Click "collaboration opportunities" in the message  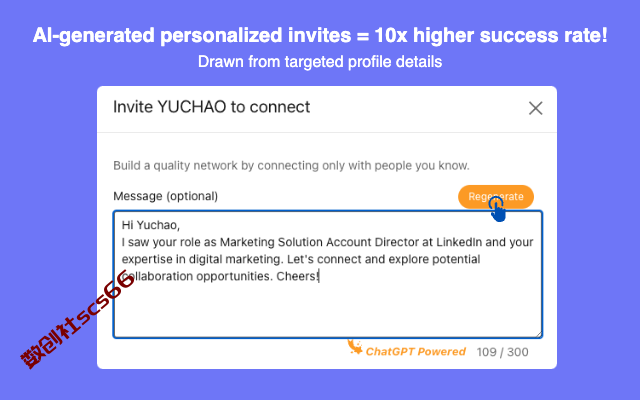pos(197,276)
